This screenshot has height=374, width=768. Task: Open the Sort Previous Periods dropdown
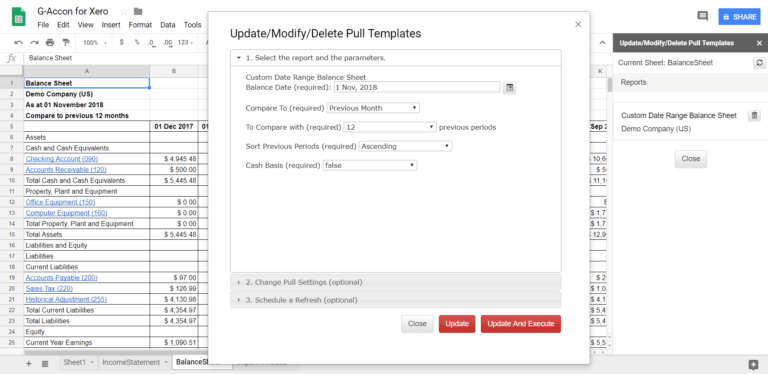point(406,146)
